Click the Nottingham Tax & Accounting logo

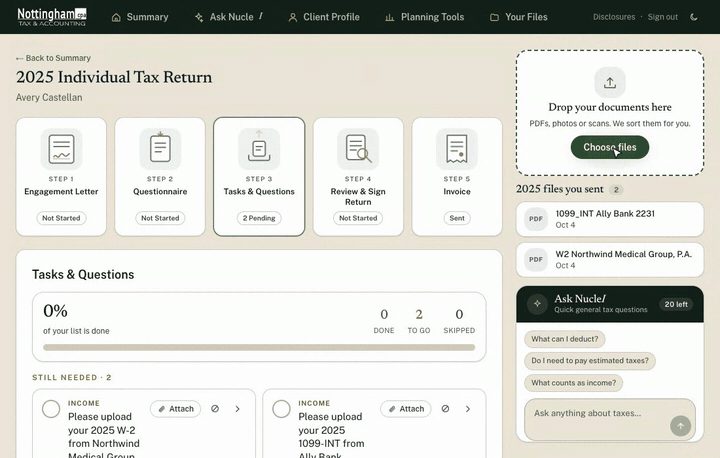(52, 17)
